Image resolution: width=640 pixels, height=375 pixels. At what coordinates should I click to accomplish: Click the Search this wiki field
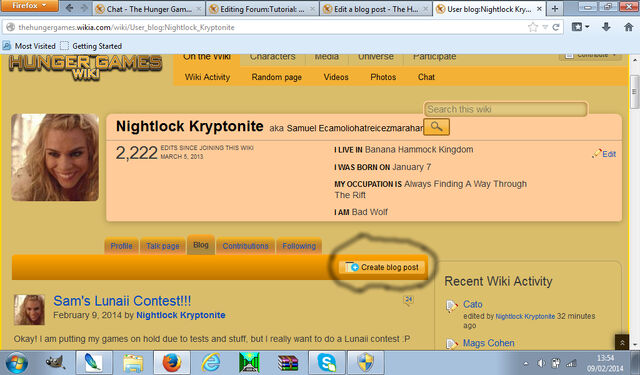tap(505, 109)
